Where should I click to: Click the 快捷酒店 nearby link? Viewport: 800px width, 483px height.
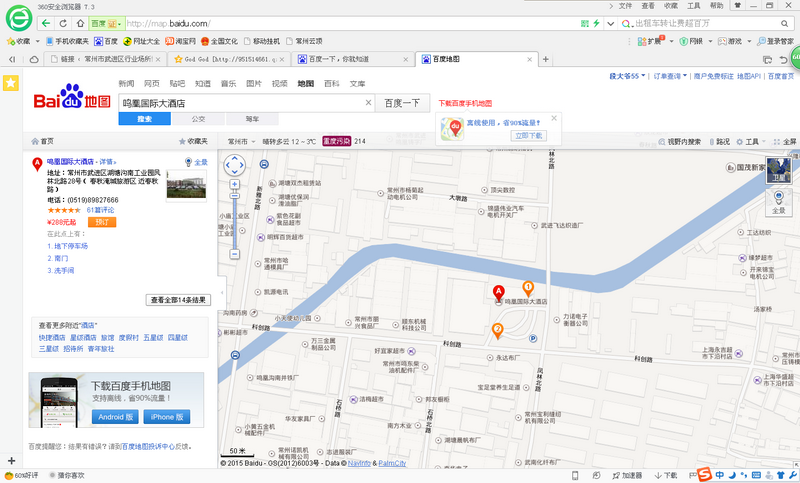pos(52,338)
